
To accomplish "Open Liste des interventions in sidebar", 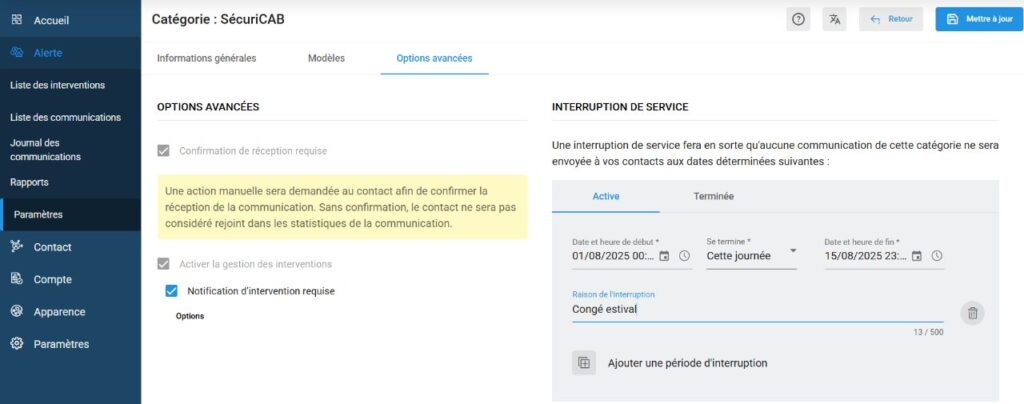I will [x=57, y=85].
